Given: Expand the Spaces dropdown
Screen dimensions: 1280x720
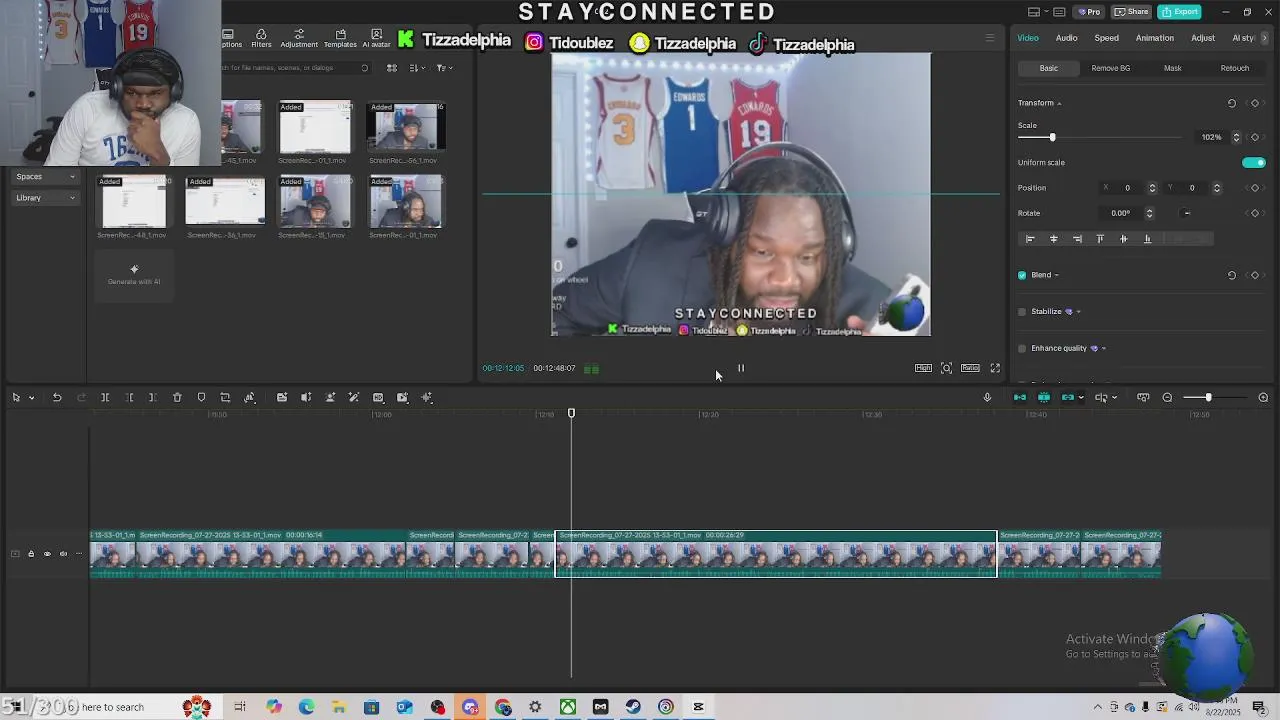Looking at the screenshot, I should (46, 177).
